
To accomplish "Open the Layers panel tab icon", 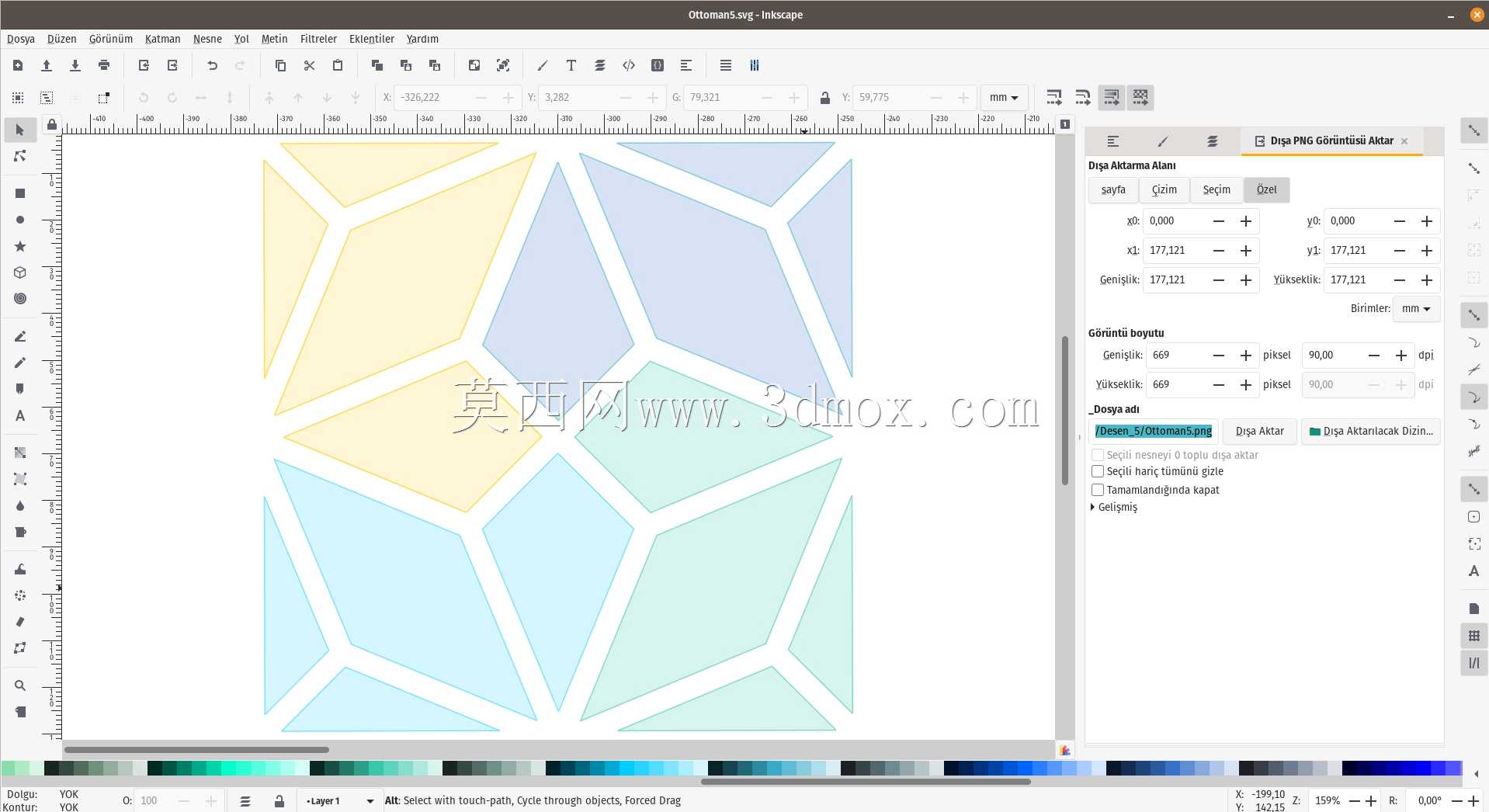I will [1212, 141].
